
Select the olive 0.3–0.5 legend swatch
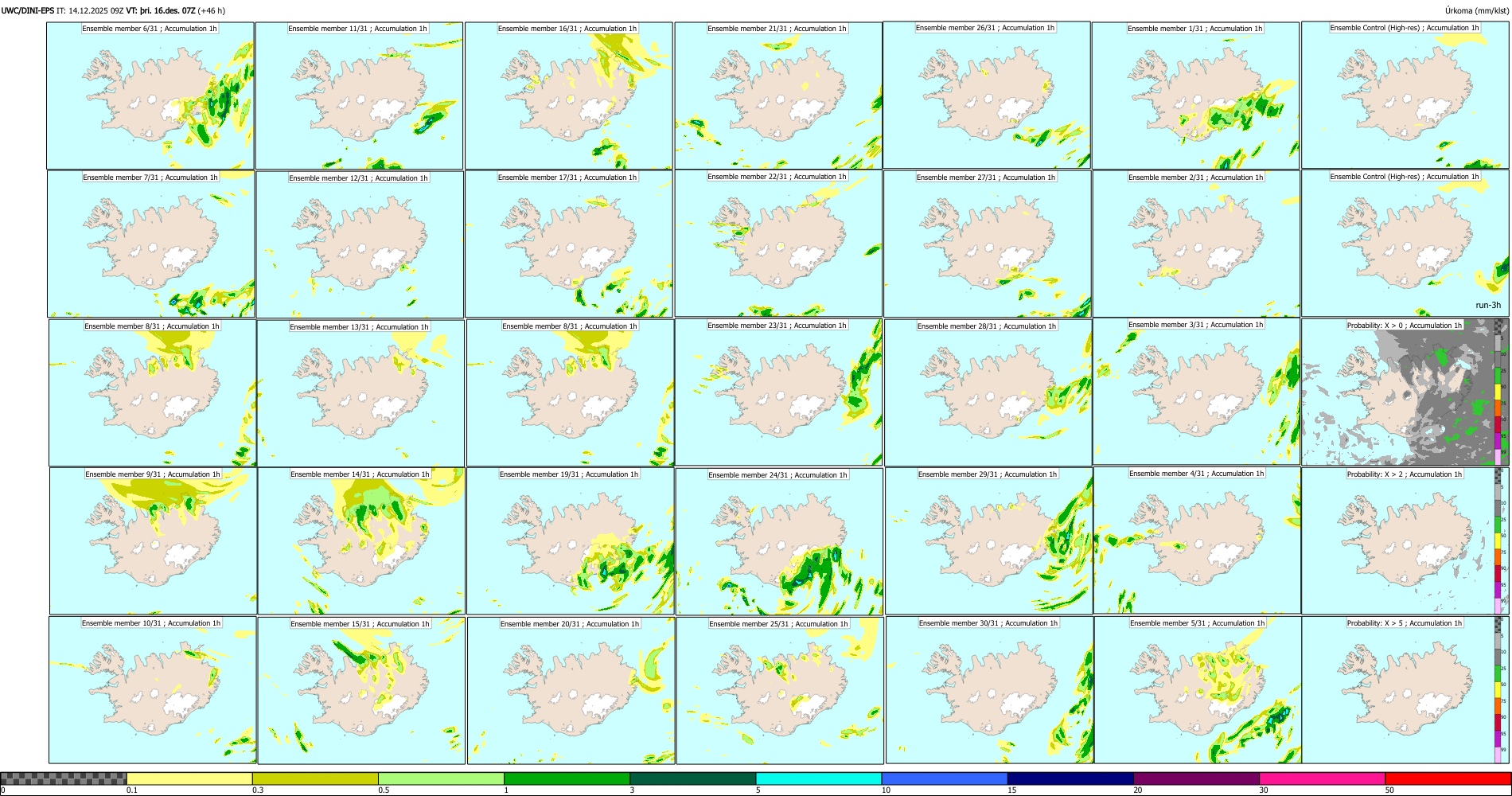(315, 778)
